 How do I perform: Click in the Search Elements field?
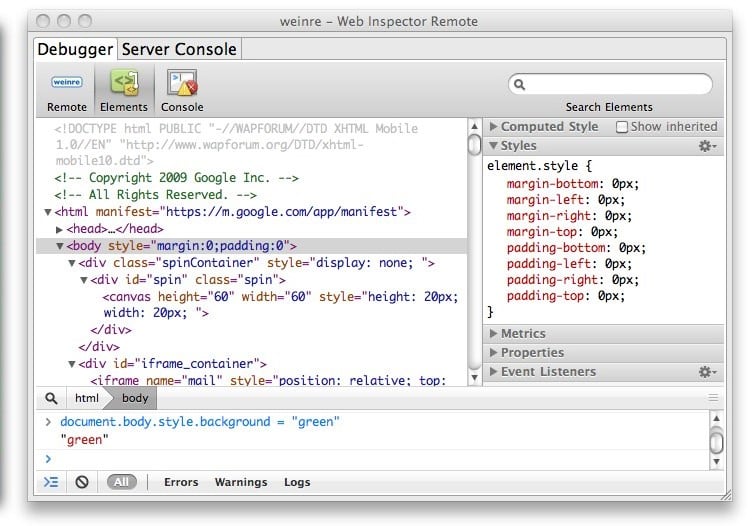pos(610,85)
